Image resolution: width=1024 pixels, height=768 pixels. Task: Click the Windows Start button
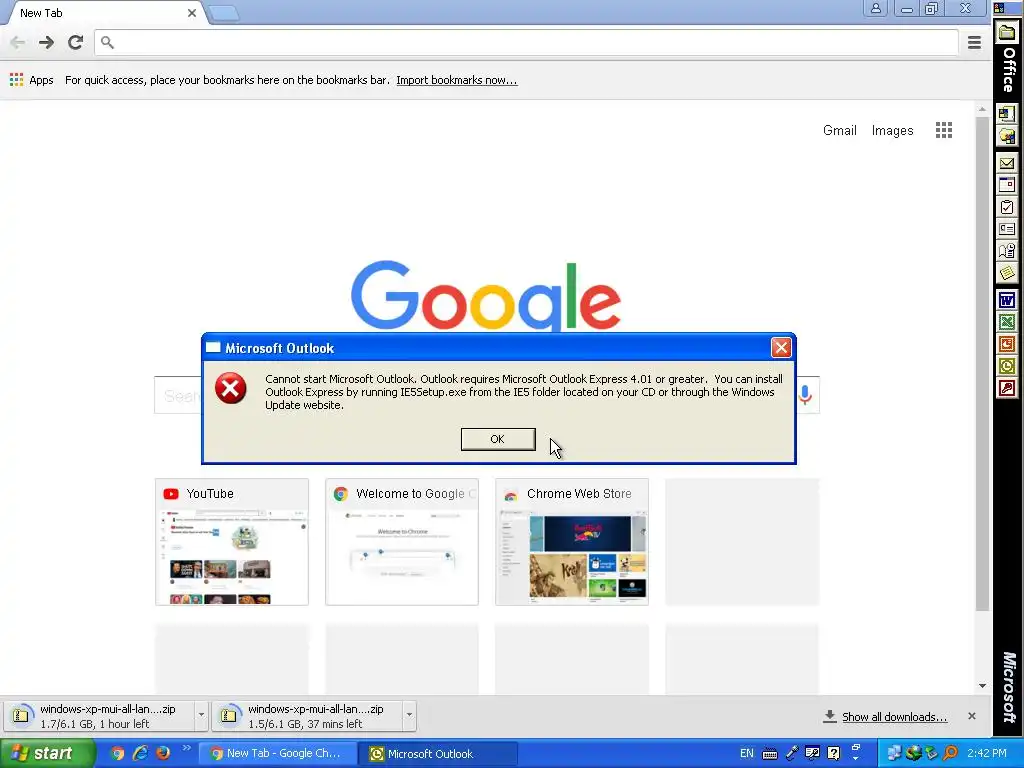46,753
